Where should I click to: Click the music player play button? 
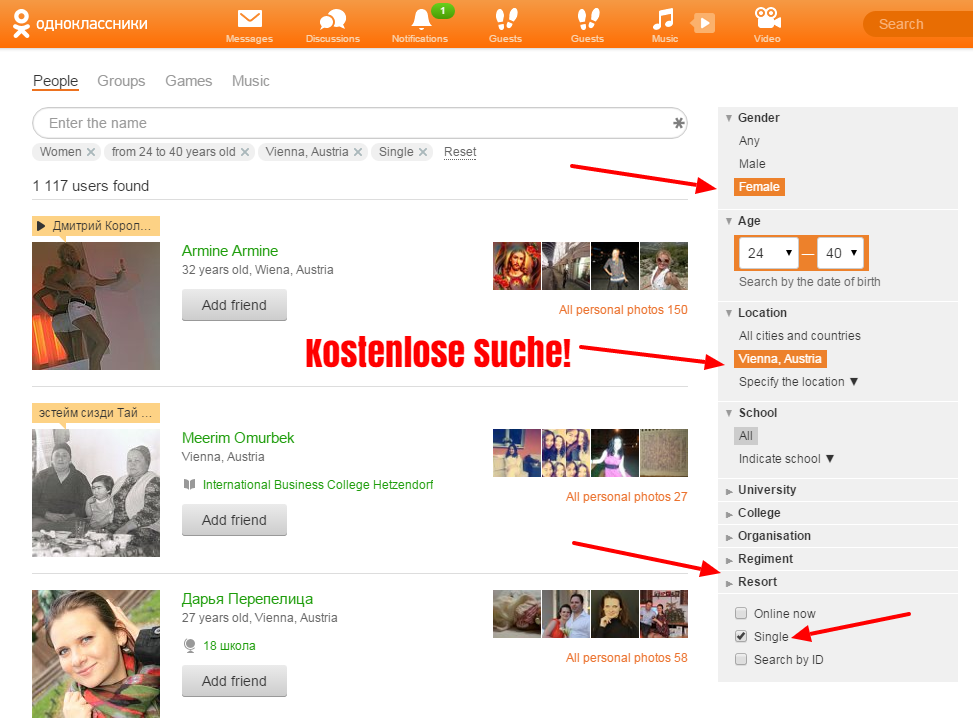pos(704,24)
